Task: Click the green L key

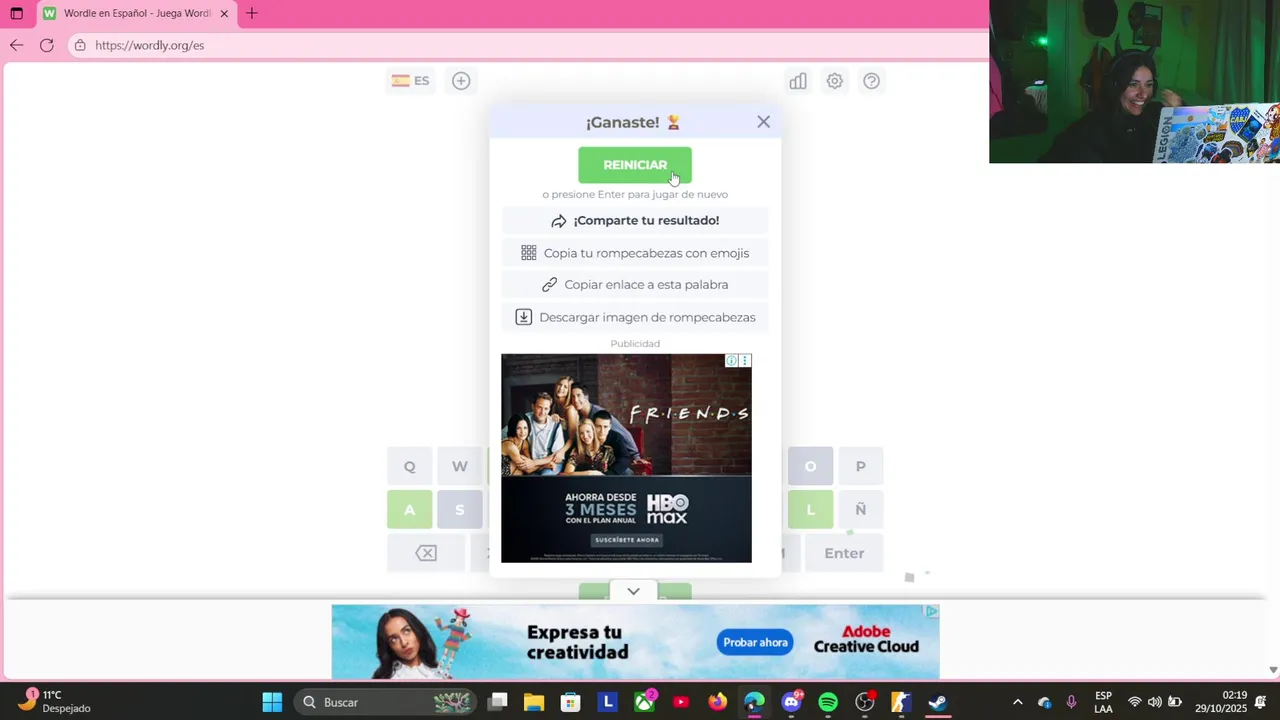Action: click(810, 510)
